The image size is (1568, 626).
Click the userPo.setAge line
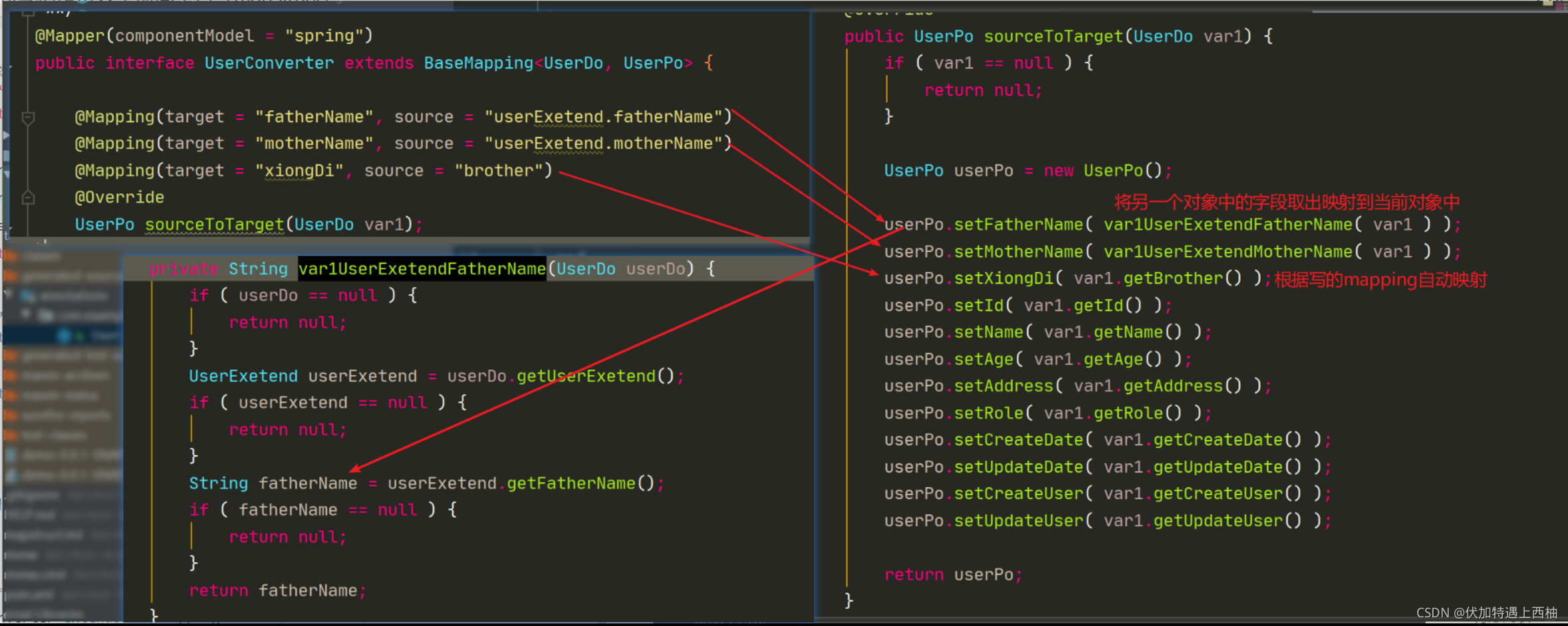click(x=1038, y=360)
